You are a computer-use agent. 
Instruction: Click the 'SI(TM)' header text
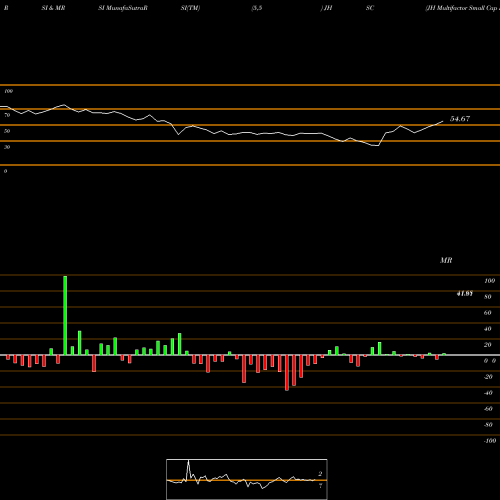point(190,8)
